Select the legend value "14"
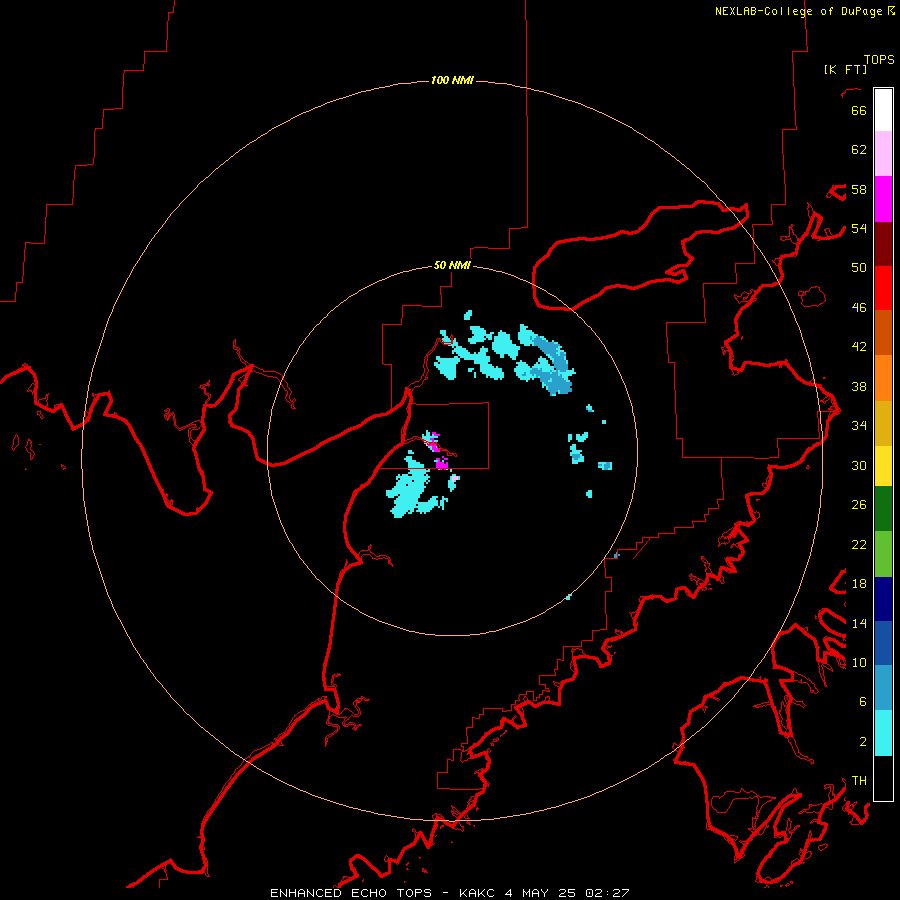This screenshot has height=900, width=900. [859, 623]
